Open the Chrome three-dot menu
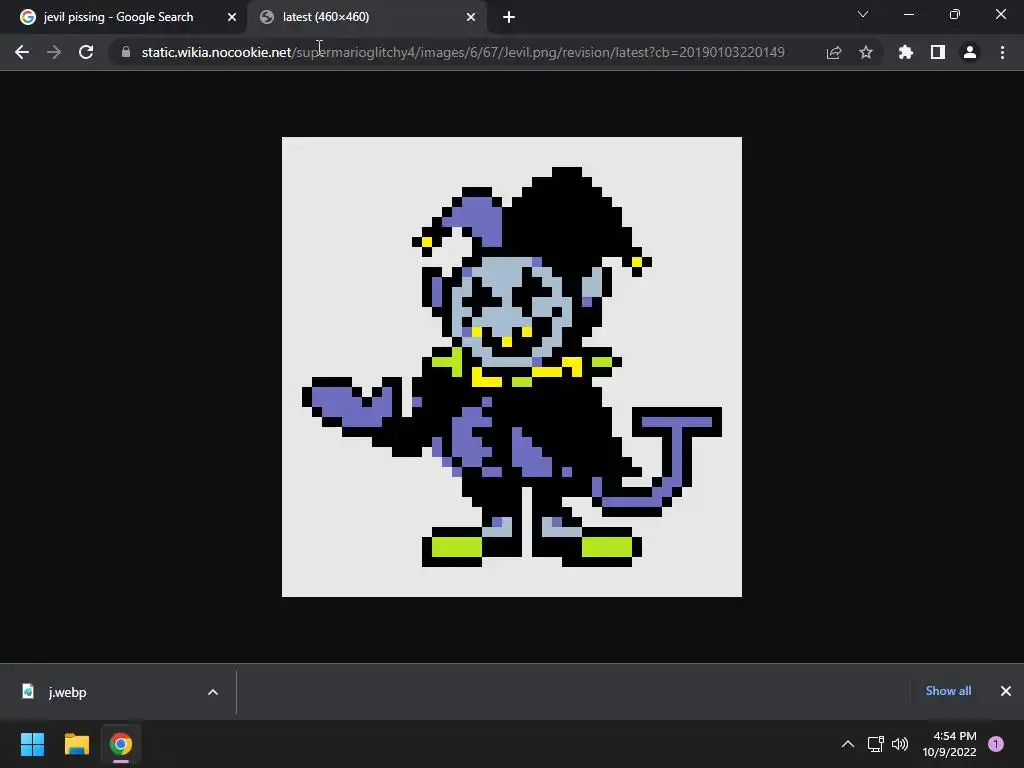Image resolution: width=1024 pixels, height=768 pixels. [1002, 52]
